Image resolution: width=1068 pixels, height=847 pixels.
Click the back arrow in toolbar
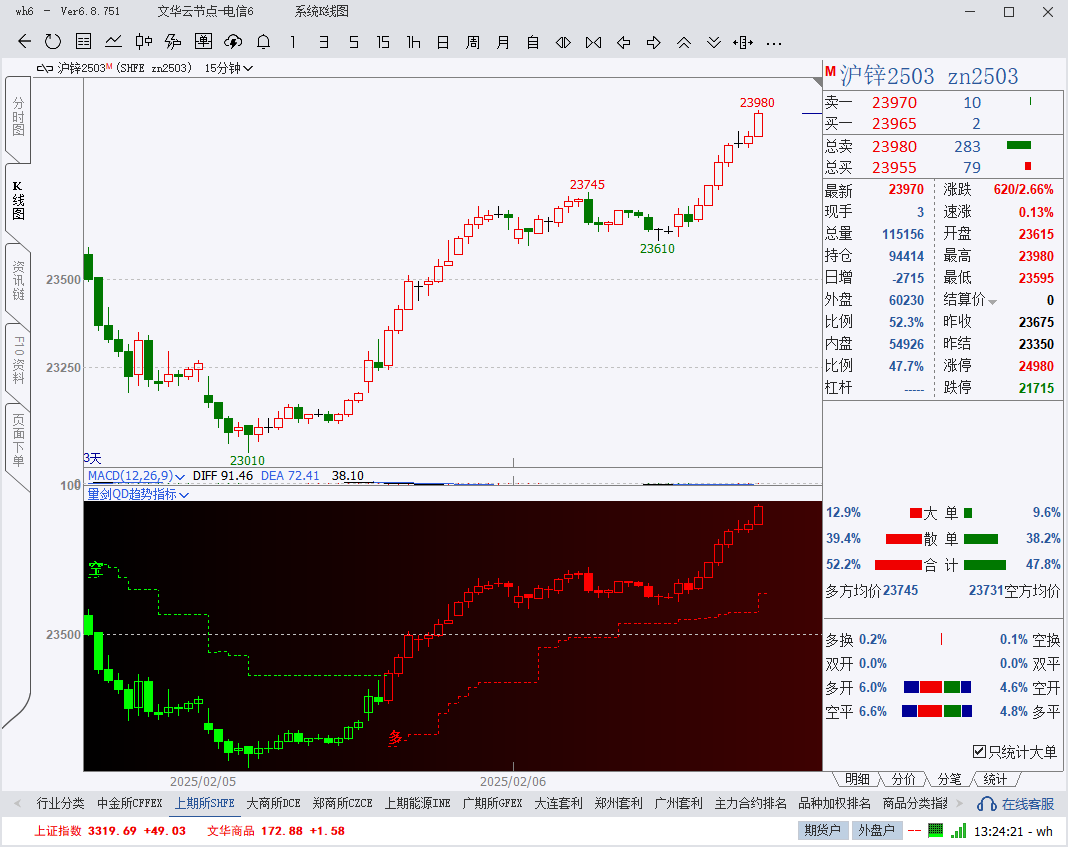25,42
